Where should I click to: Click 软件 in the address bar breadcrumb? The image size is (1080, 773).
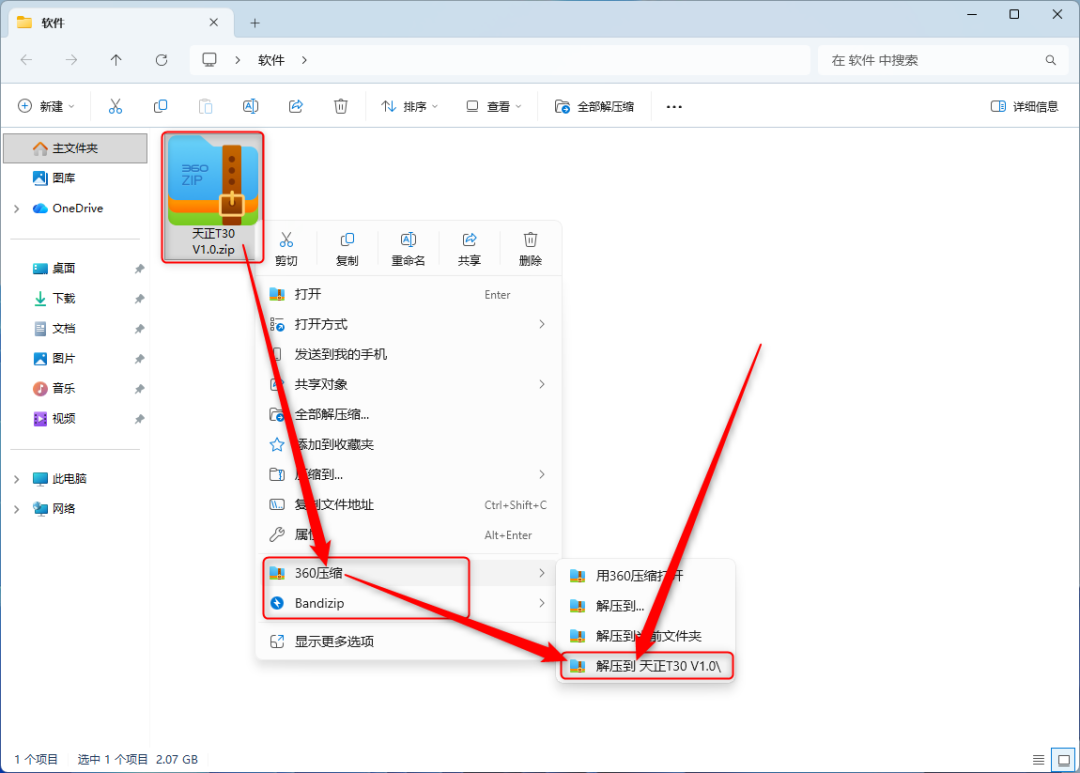coord(271,60)
